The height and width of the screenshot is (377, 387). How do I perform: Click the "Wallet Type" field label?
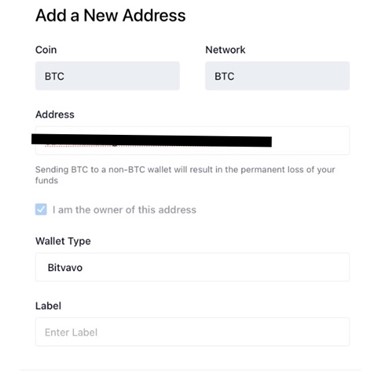coord(63,241)
